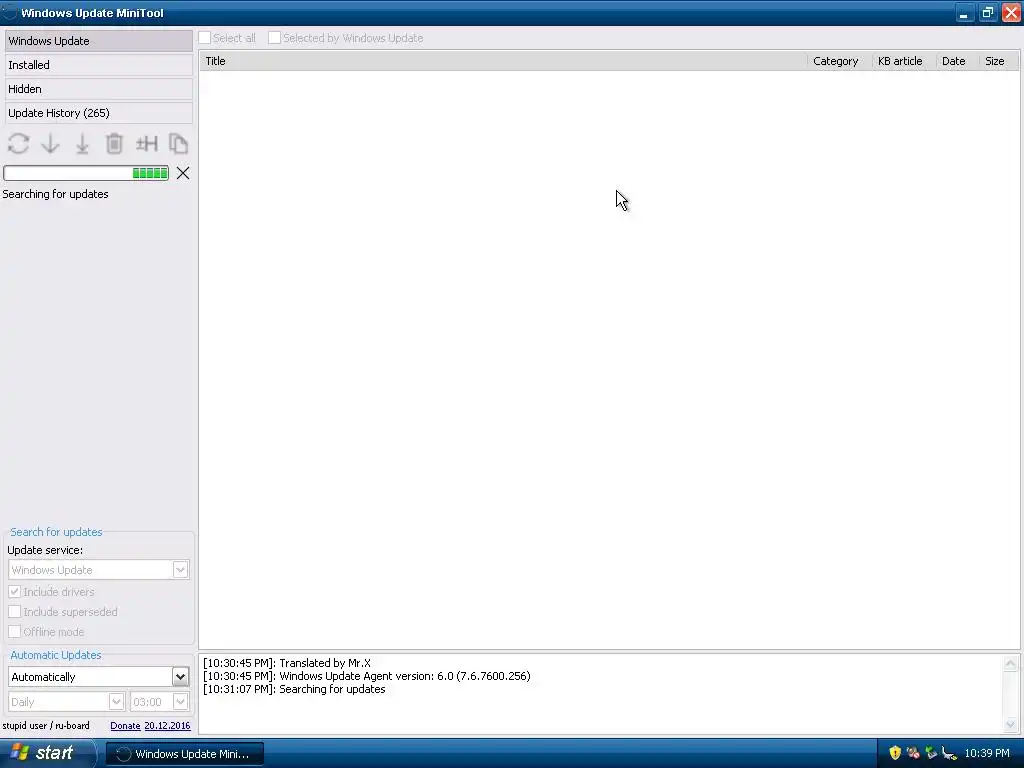Switch to the Hidden tab
Viewport: 1024px width, 768px height.
tap(99, 89)
